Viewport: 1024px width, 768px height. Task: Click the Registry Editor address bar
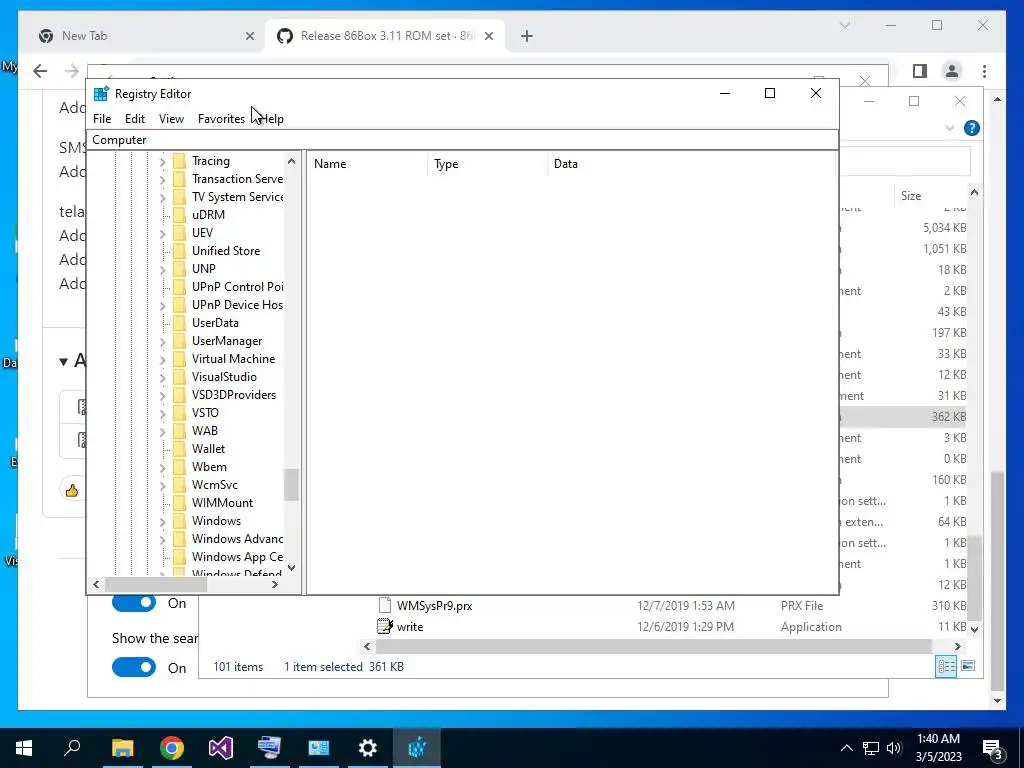(x=462, y=140)
